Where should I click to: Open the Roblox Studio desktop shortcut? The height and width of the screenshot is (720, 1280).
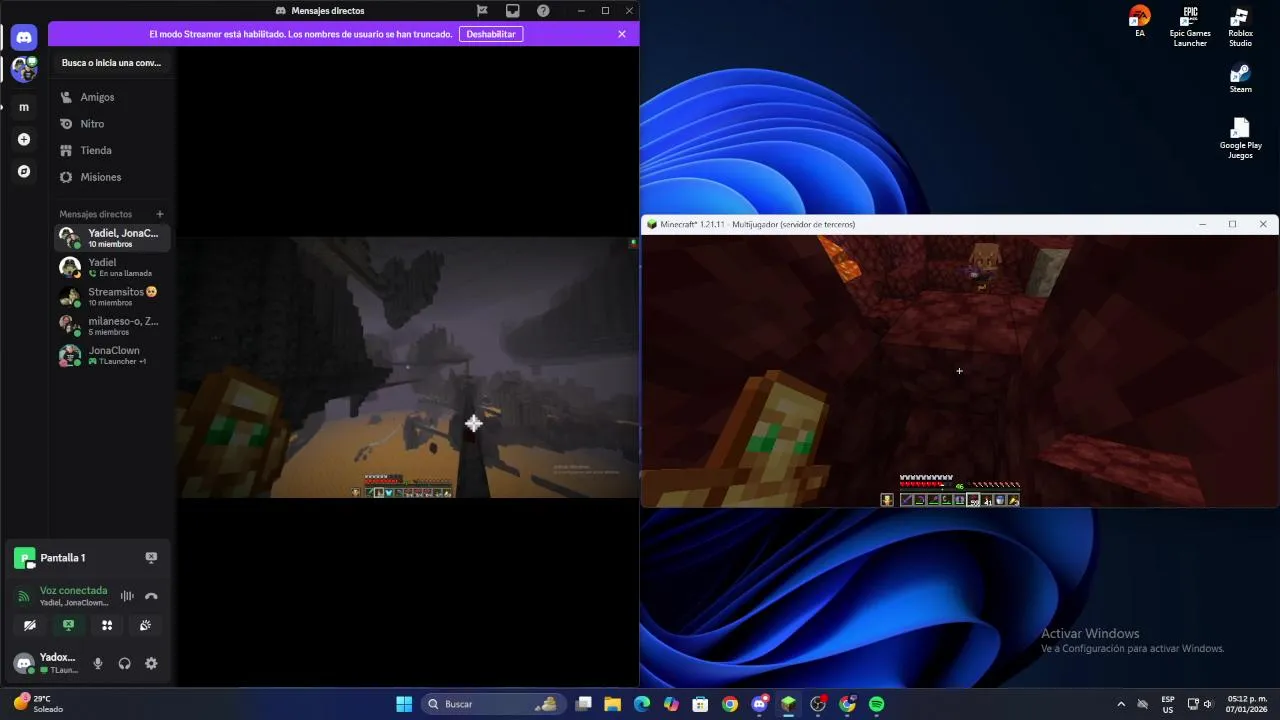1240,26
